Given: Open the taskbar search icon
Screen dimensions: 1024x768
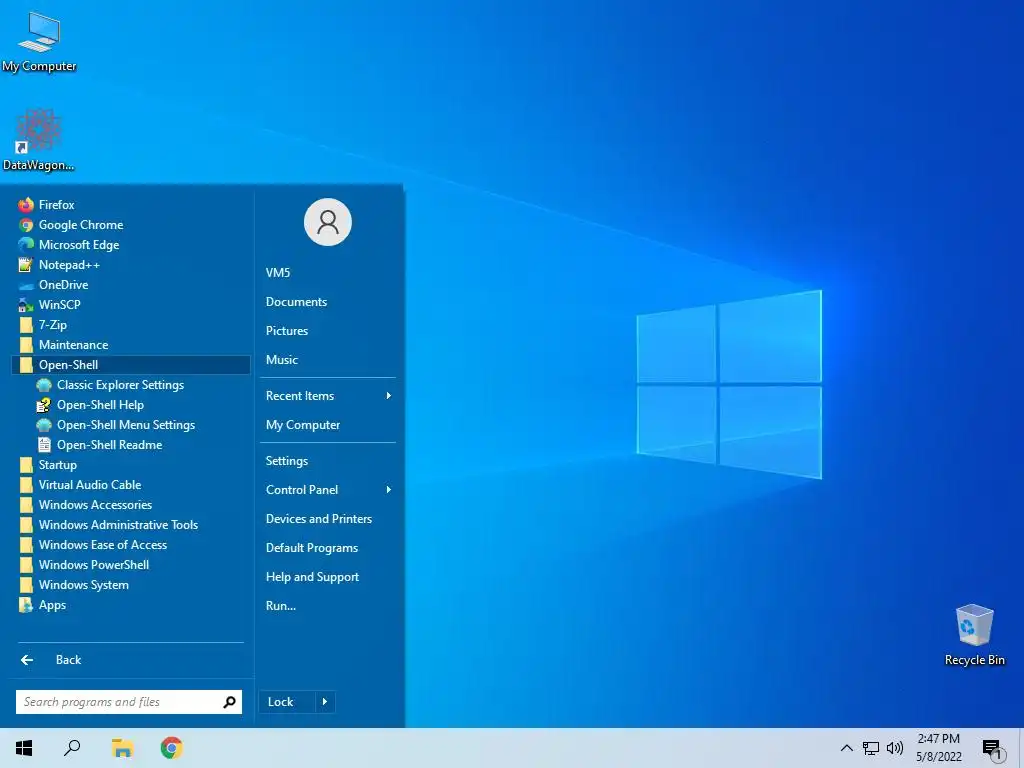Looking at the screenshot, I should point(72,748).
